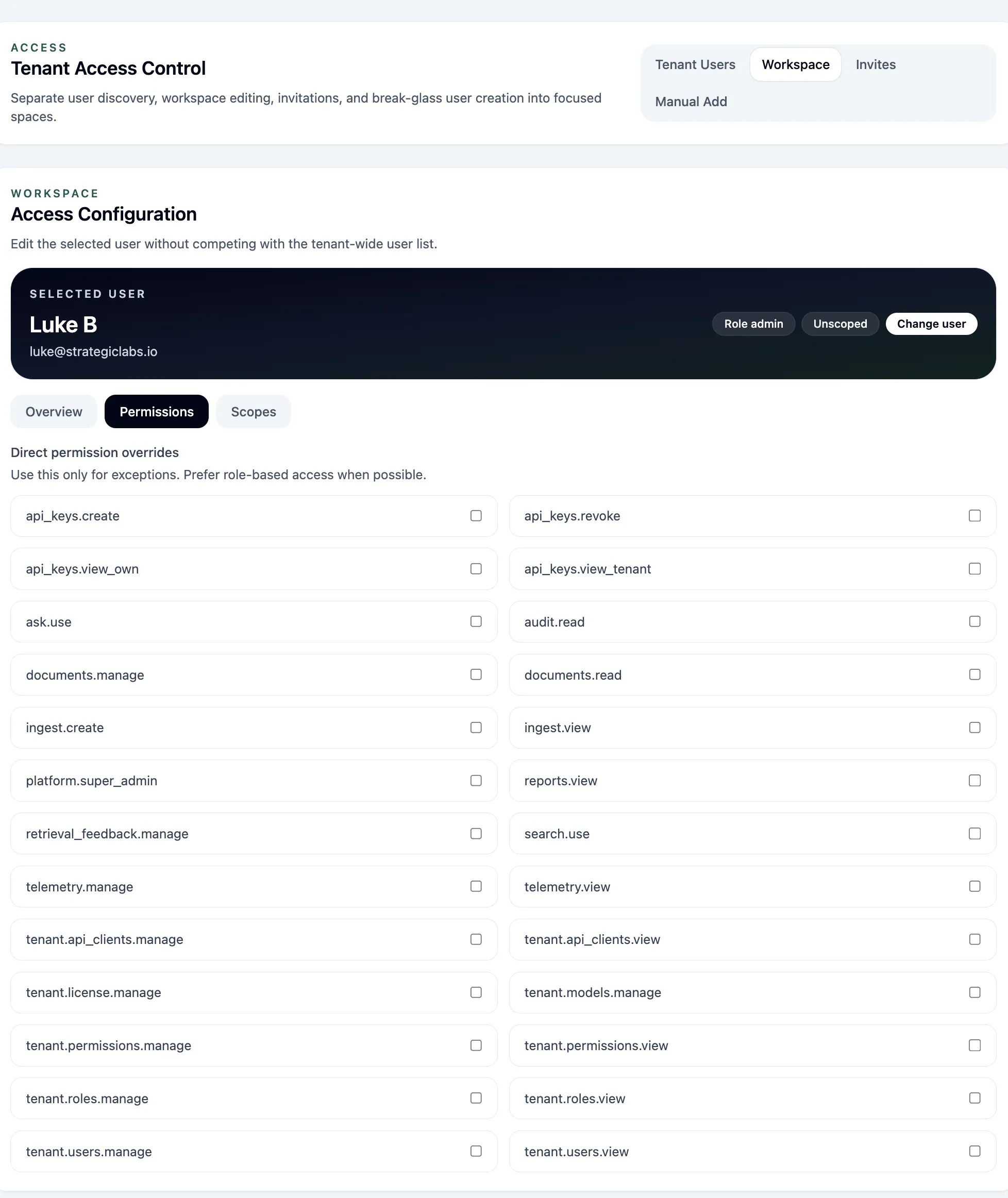Switch to the Tenant Users tab

coord(695,64)
